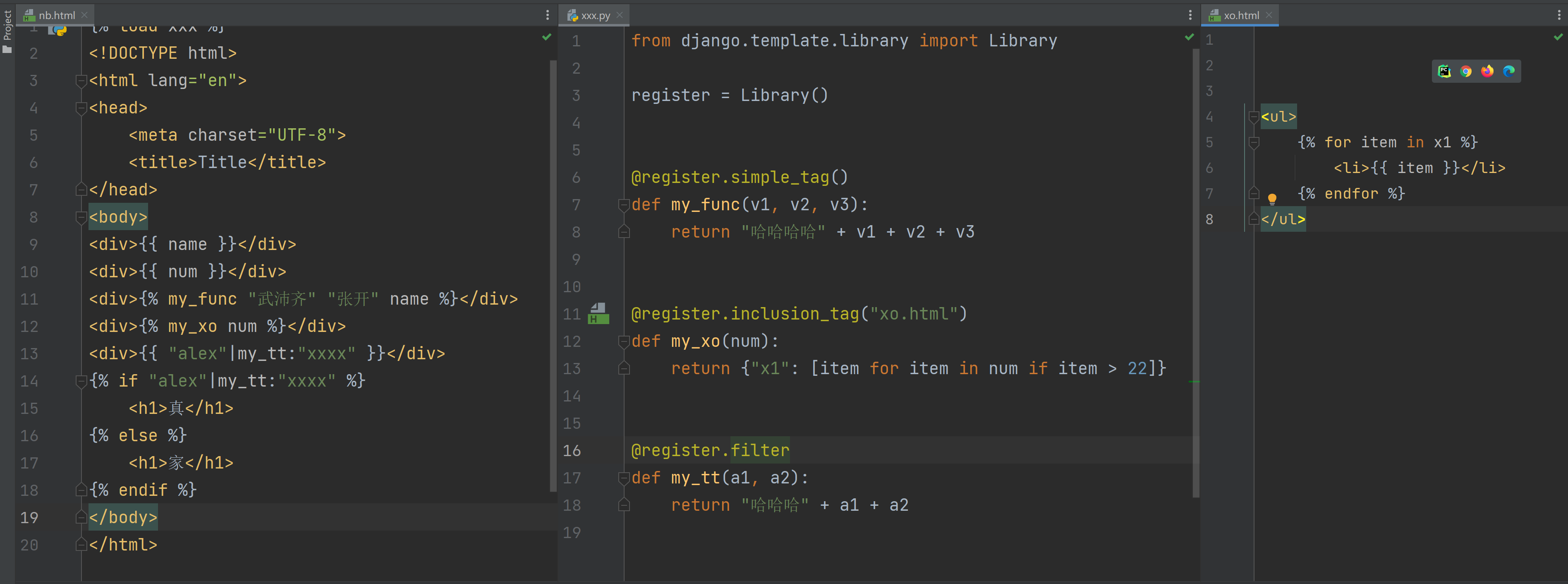This screenshot has height=584, width=1568.
Task: Click the yellow intention lightbulb in xo.html
Action: 1271,199
